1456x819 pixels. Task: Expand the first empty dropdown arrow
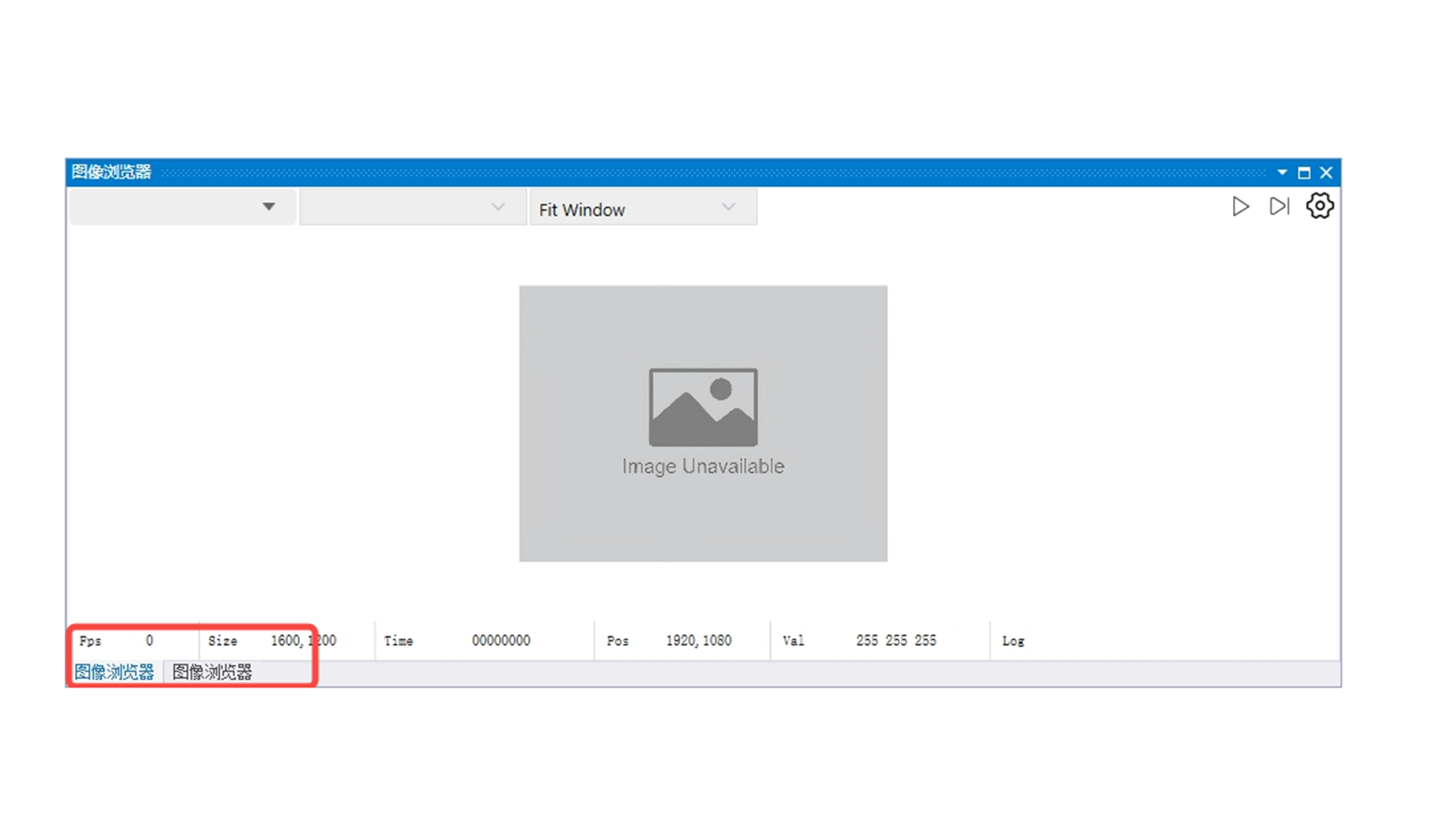click(x=268, y=206)
